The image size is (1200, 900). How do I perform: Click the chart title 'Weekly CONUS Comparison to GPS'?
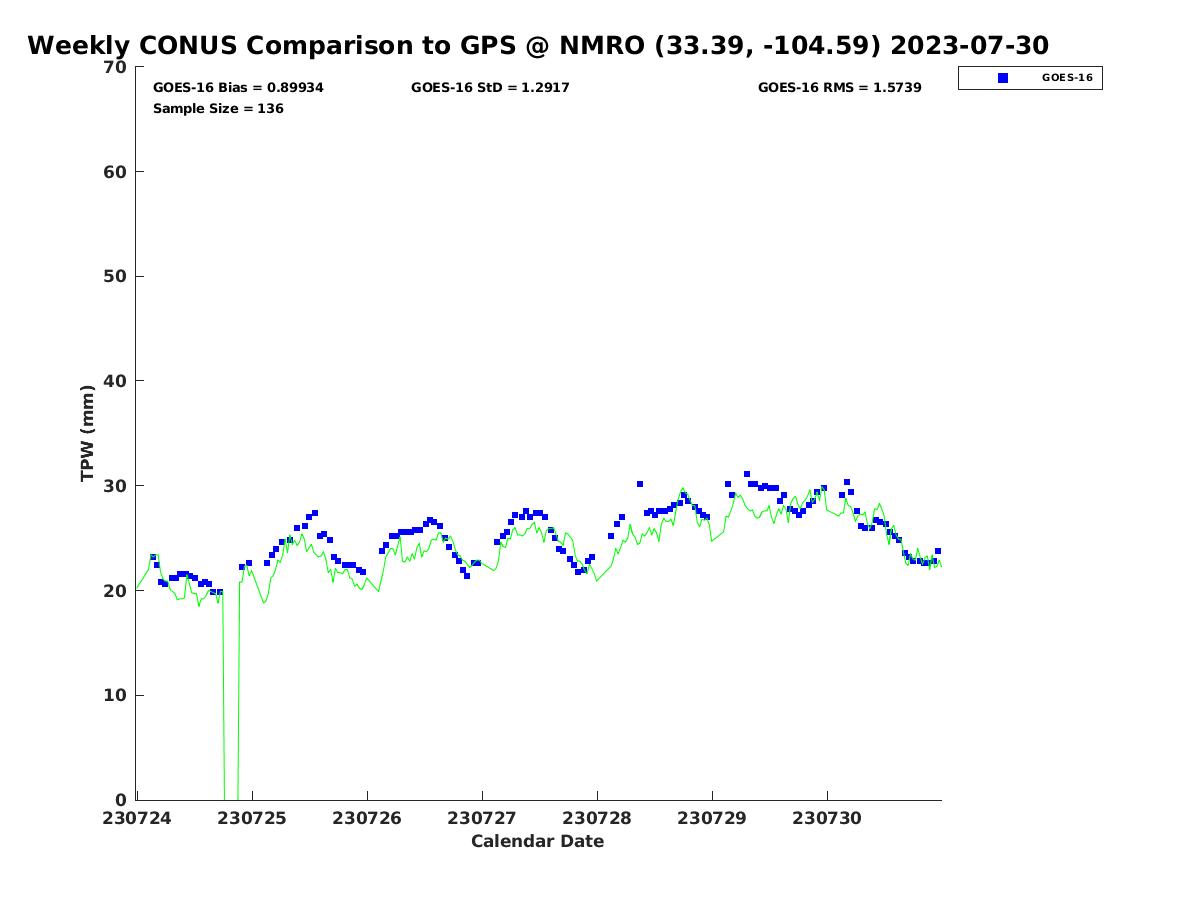(538, 46)
